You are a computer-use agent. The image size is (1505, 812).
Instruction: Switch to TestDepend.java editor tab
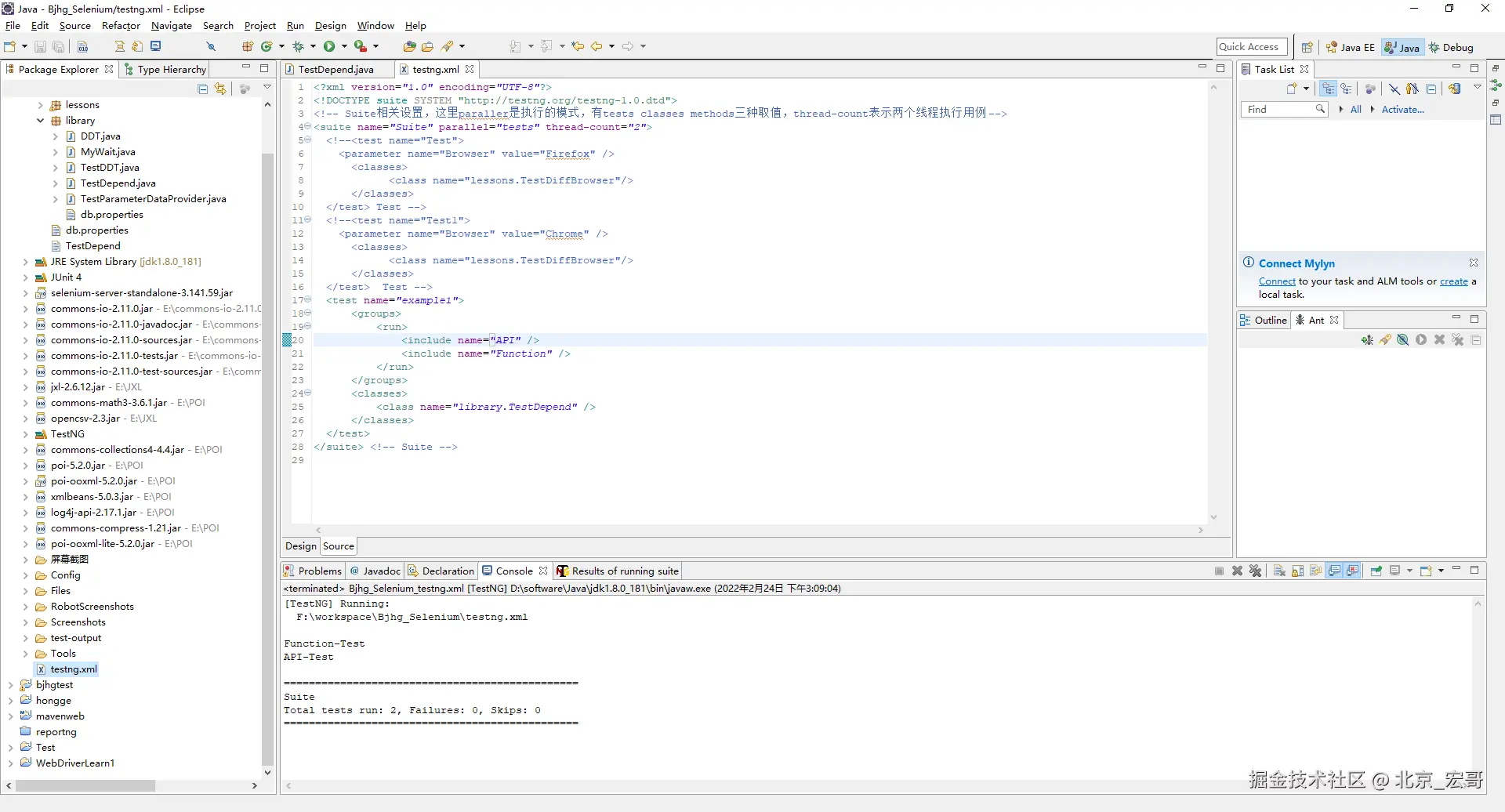(x=335, y=70)
